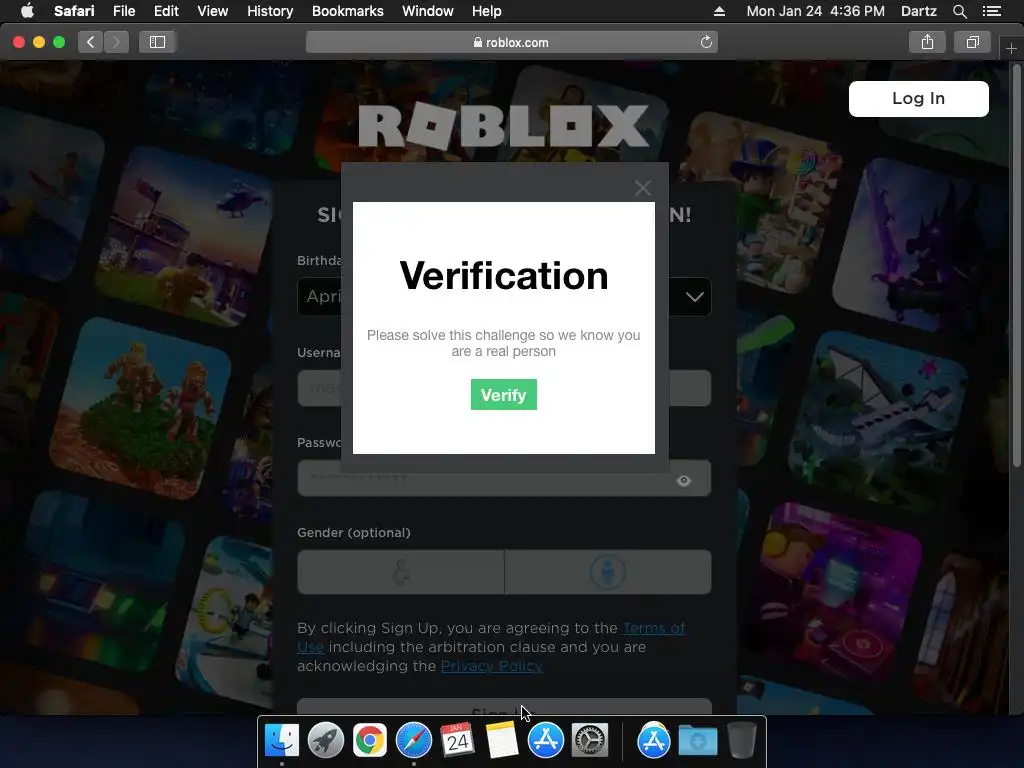Open the Window menu

point(428,11)
